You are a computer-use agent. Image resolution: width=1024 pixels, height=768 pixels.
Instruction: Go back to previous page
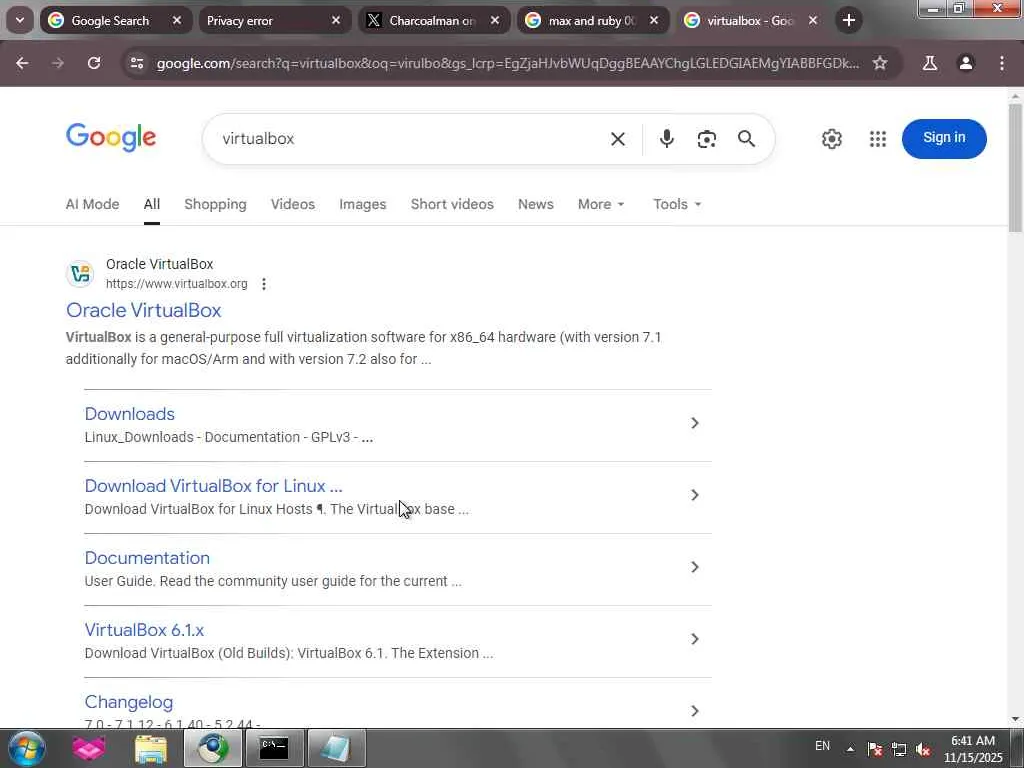(22, 63)
